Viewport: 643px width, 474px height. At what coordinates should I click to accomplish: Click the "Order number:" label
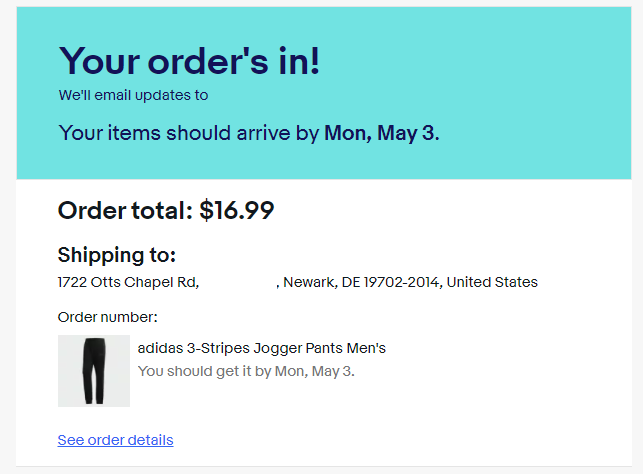tap(107, 317)
